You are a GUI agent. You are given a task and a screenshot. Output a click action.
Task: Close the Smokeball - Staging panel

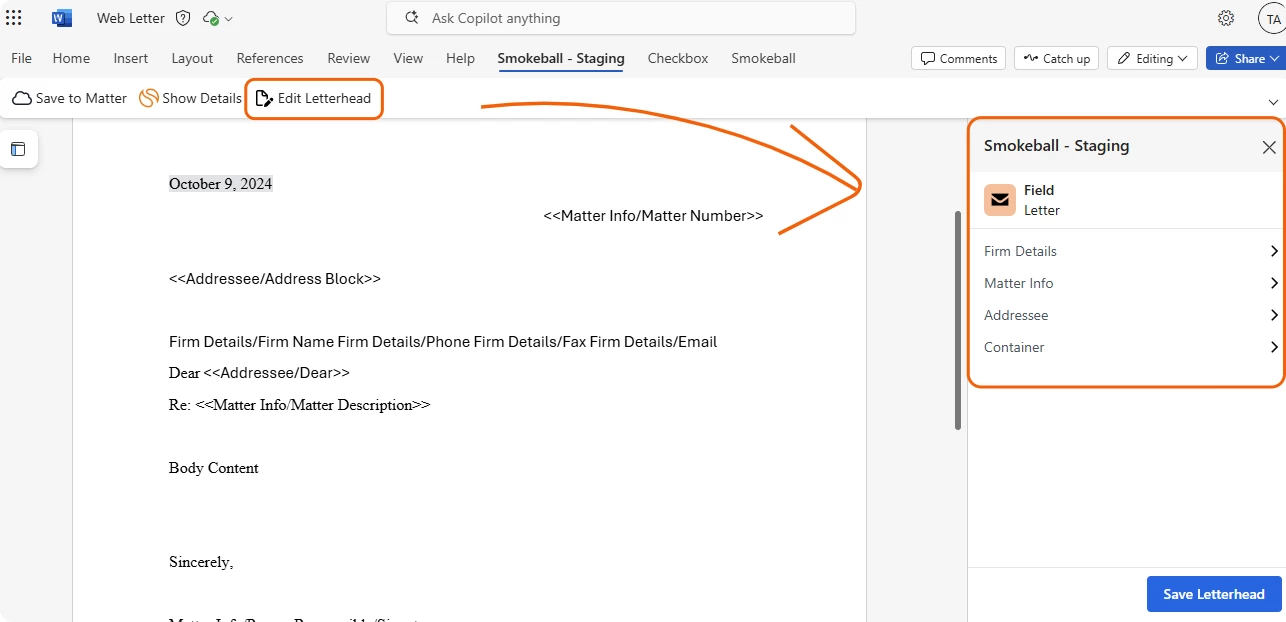1269,147
